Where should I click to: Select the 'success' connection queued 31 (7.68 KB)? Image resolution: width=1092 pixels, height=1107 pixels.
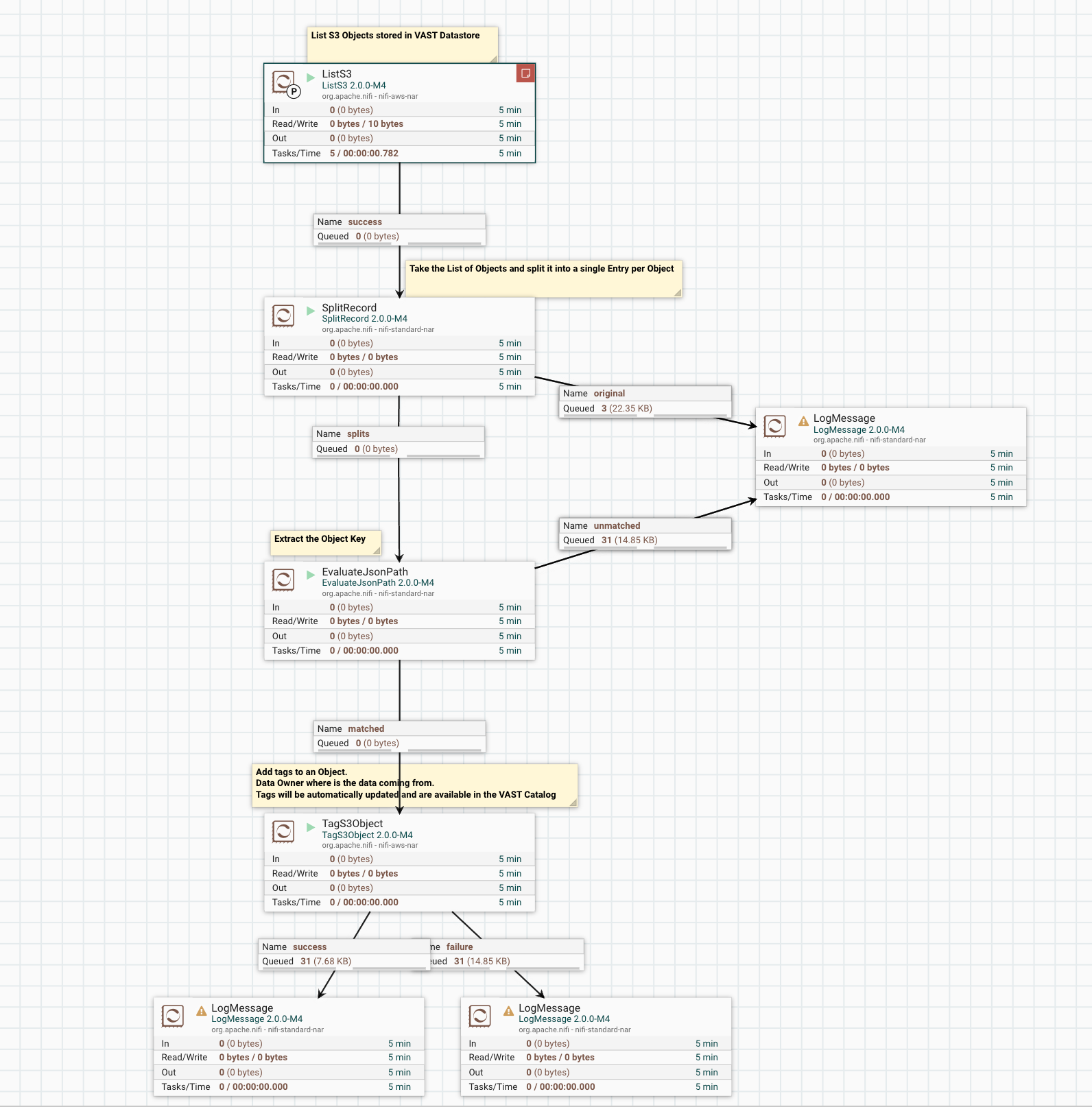344,954
